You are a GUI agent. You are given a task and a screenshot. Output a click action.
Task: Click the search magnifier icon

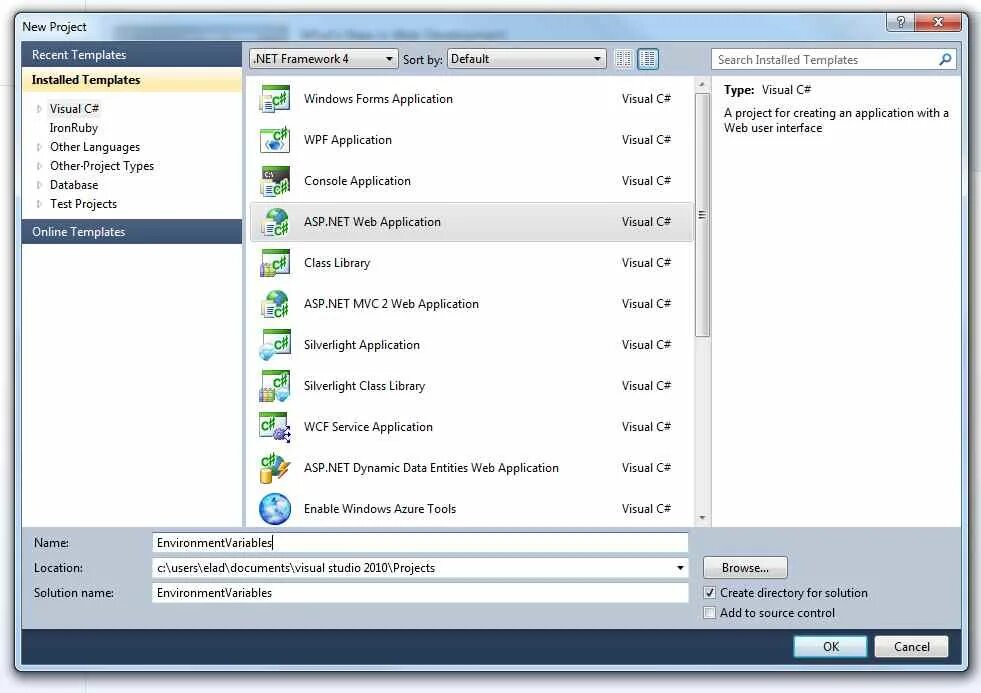945,59
